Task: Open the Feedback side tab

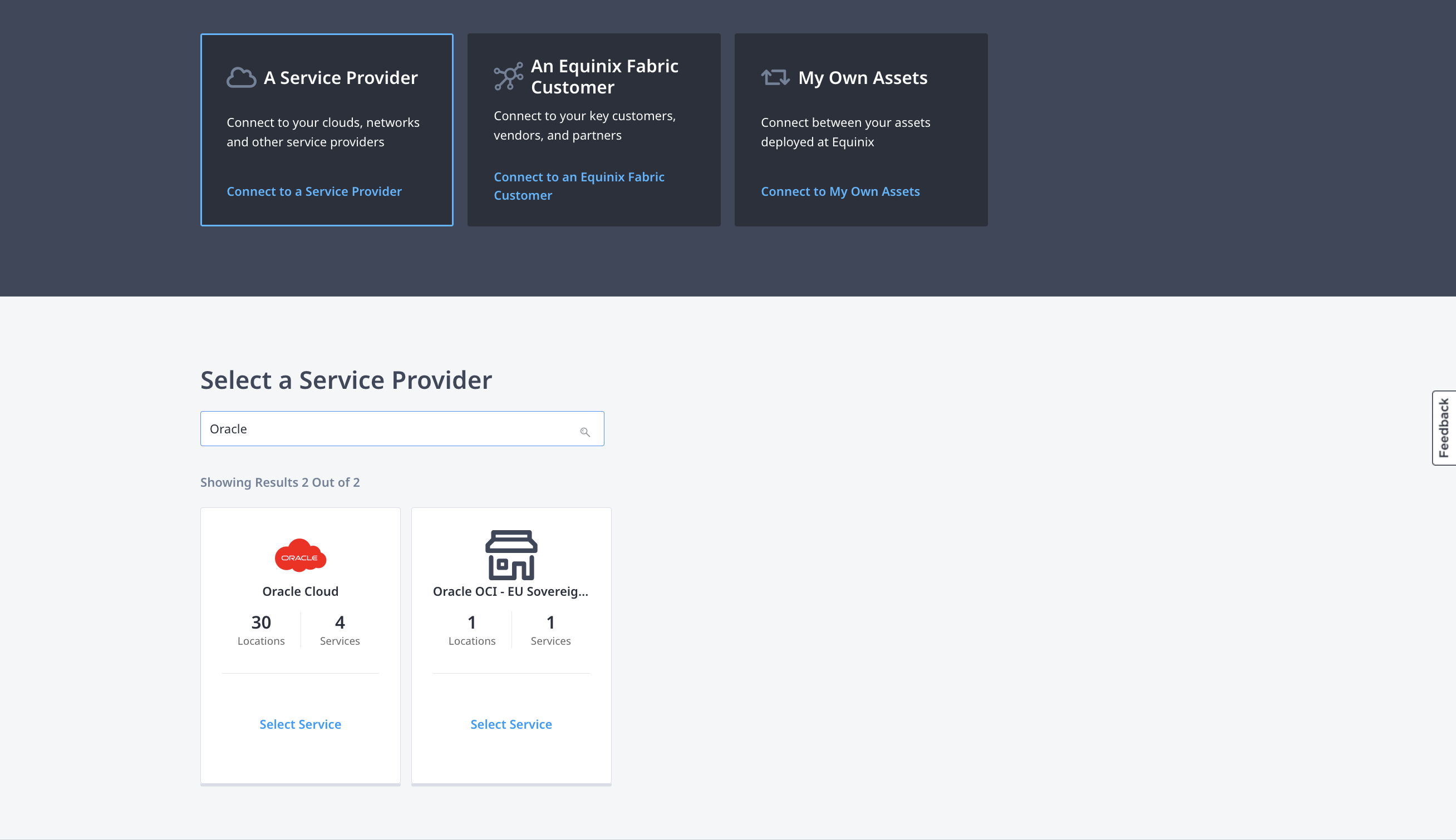Action: [1444, 428]
